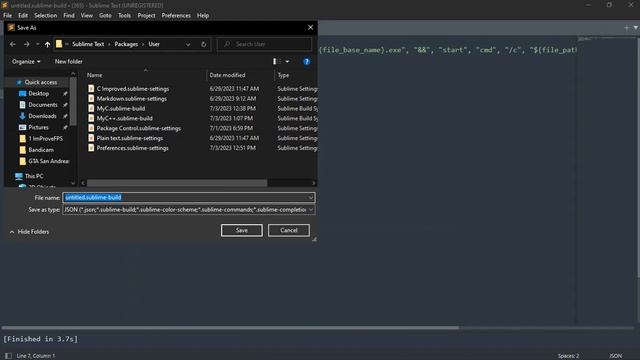Open view options dropdown arrow
Viewport: 640px width, 360px height.
click(x=288, y=62)
